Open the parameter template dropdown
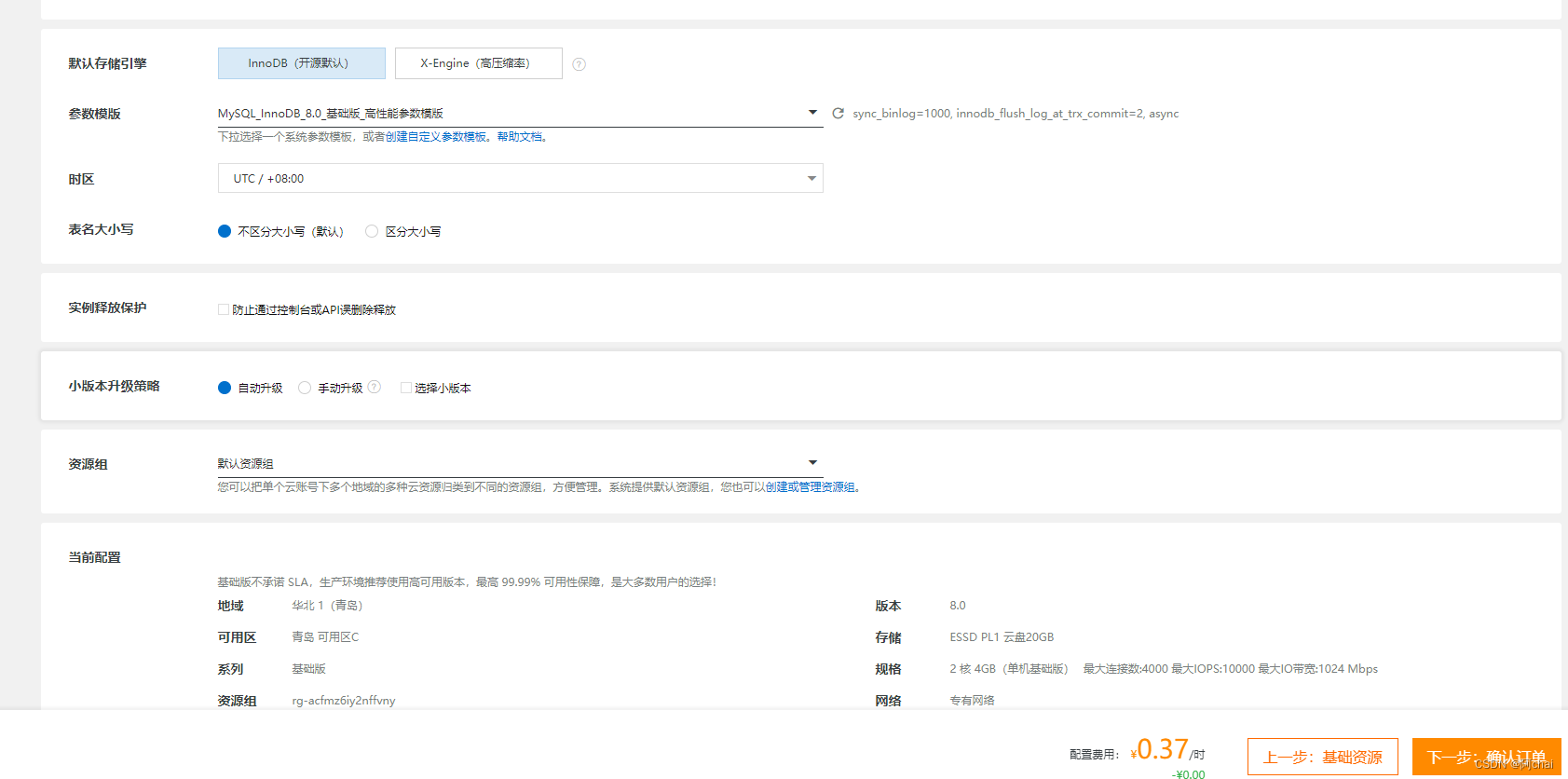1568x779 pixels. [520, 114]
